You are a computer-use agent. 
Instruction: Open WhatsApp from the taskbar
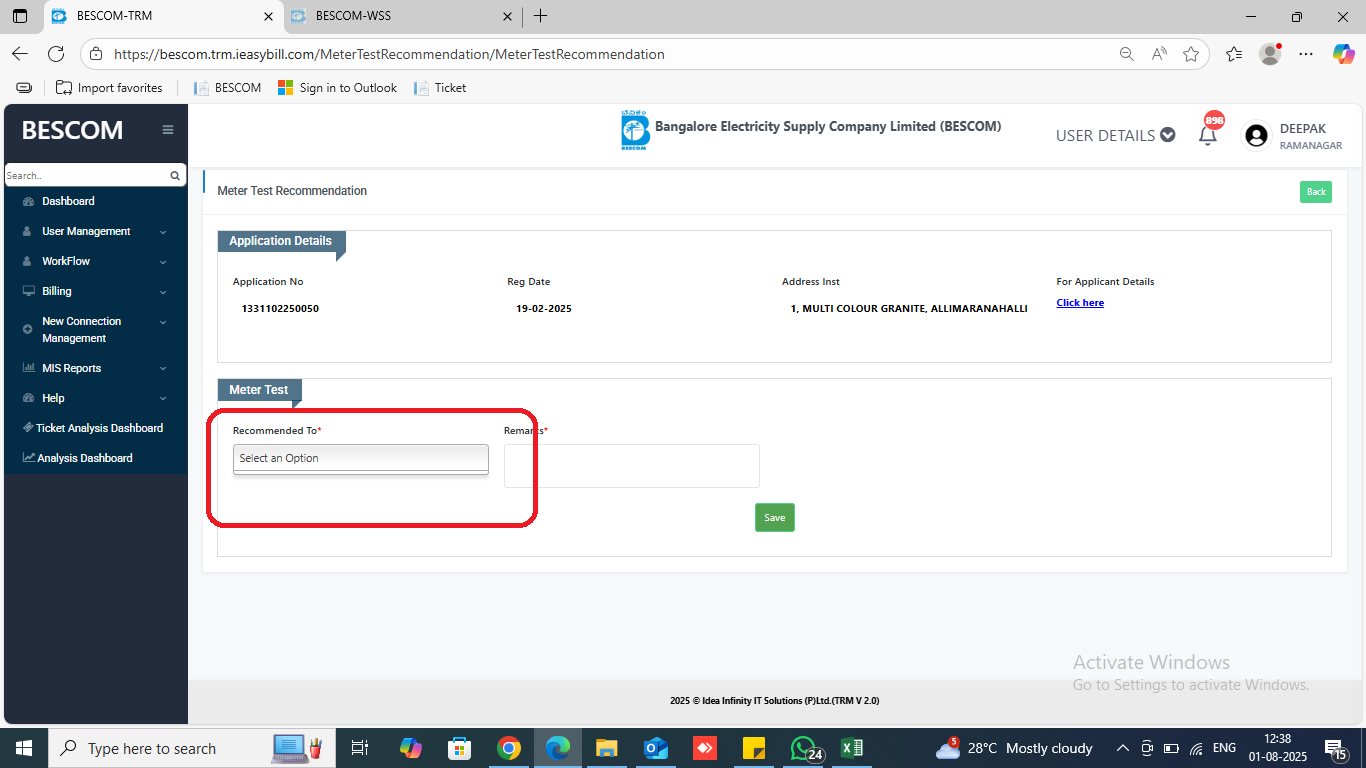(x=805, y=748)
